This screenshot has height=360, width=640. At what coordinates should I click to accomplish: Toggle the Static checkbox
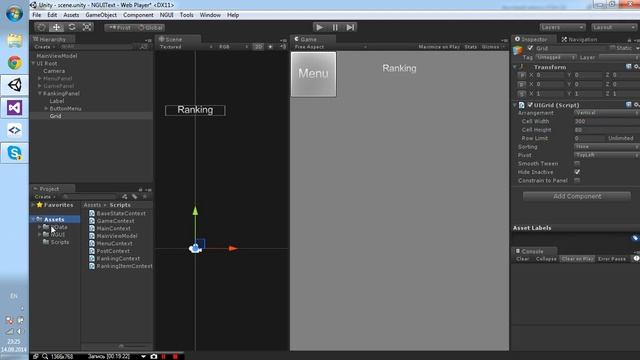(x=612, y=48)
